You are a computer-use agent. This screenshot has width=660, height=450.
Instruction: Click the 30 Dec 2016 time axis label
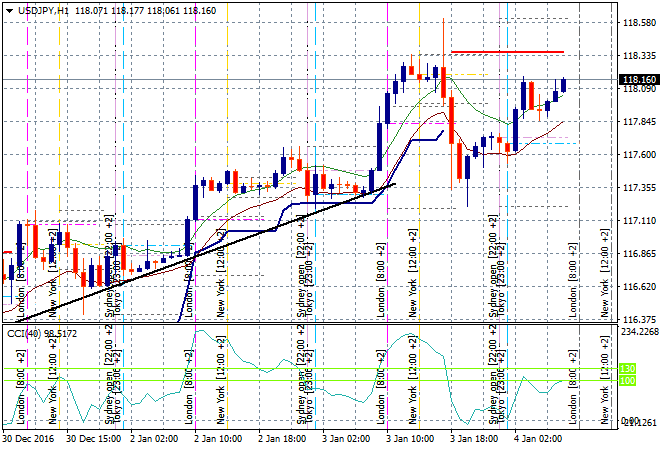click(29, 439)
